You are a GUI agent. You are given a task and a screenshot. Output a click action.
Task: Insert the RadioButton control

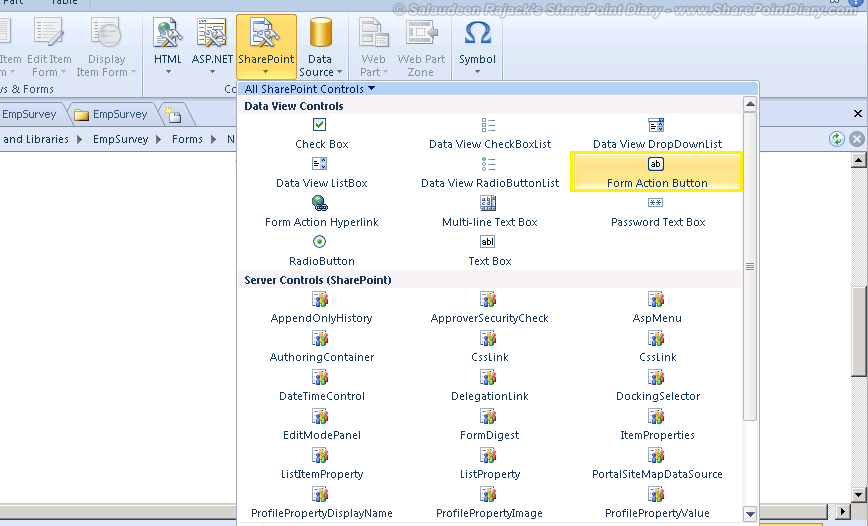(322, 250)
